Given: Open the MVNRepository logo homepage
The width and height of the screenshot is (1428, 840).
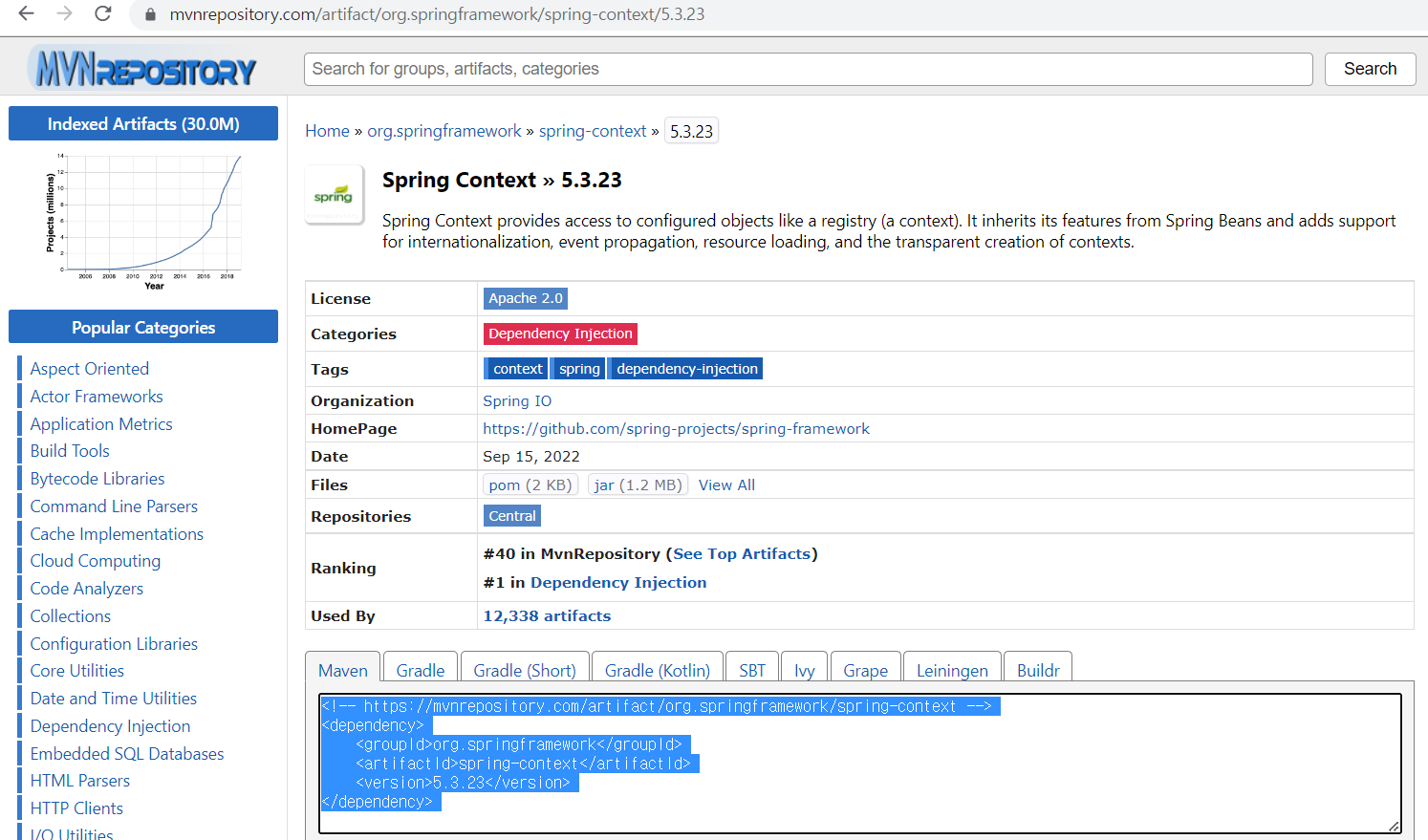Looking at the screenshot, I should [x=143, y=68].
